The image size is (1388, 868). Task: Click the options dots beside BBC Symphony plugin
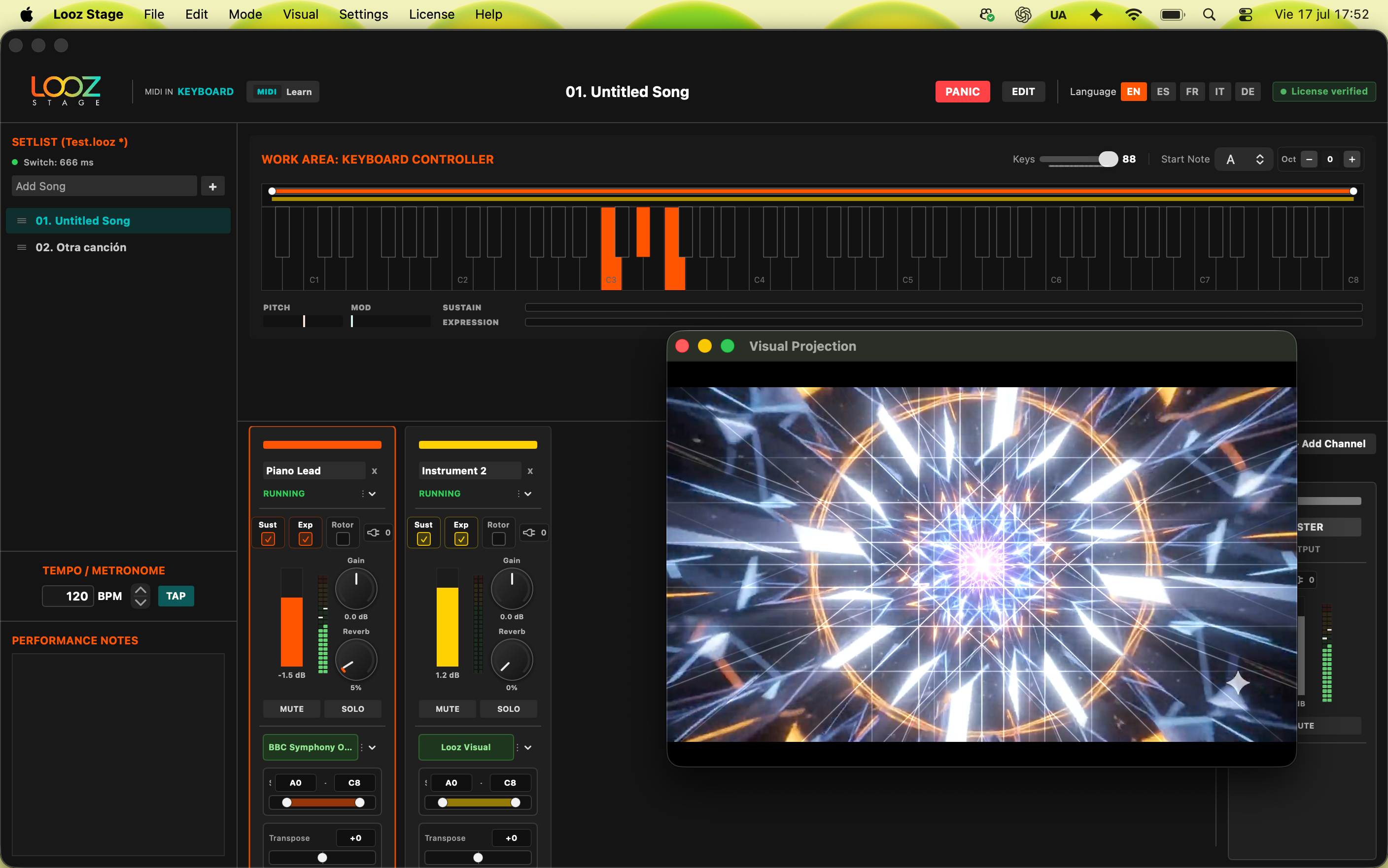[x=362, y=747]
